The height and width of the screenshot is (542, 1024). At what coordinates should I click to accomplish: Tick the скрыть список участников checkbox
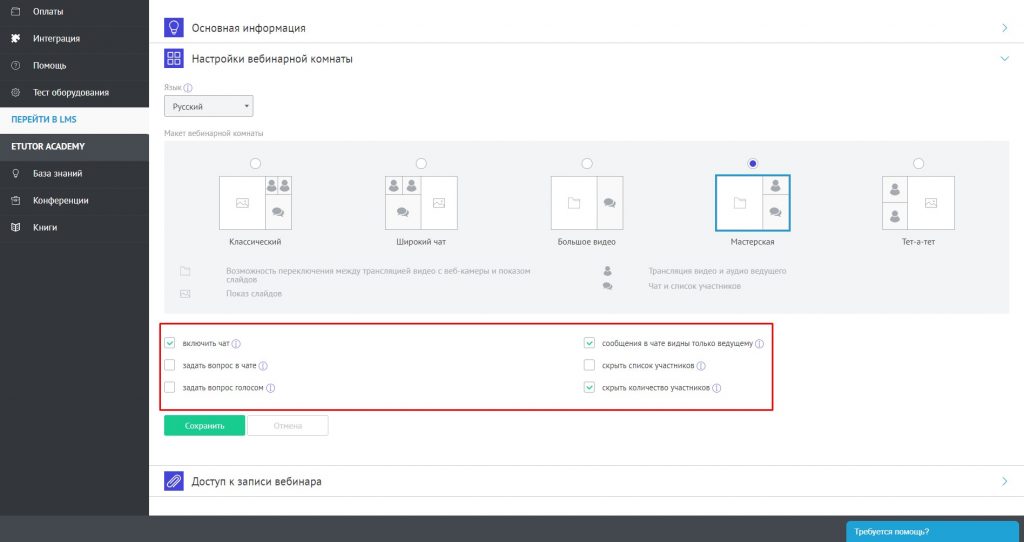click(590, 366)
